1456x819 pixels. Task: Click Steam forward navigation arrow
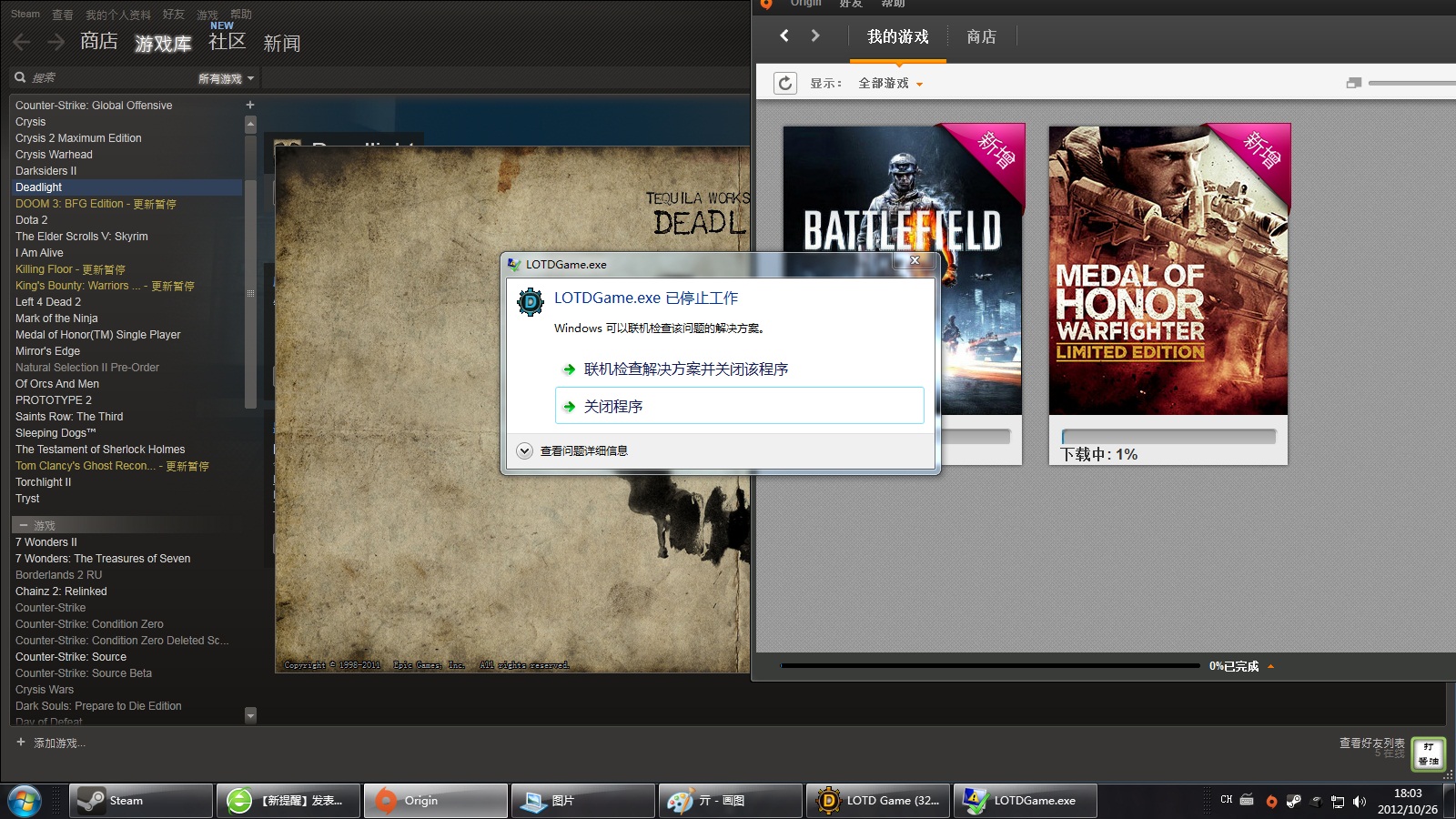tap(56, 42)
